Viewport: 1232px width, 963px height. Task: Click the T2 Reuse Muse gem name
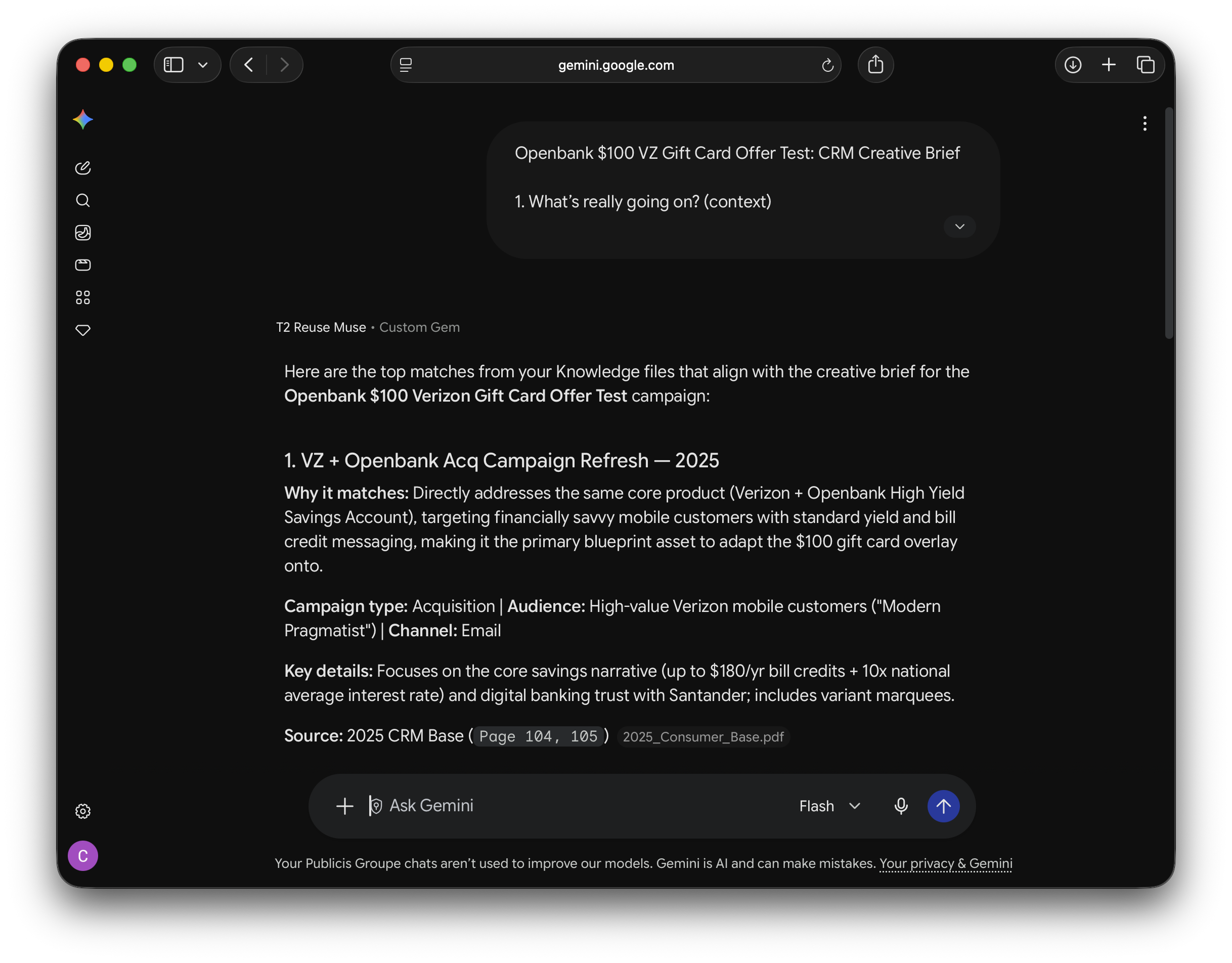click(321, 327)
